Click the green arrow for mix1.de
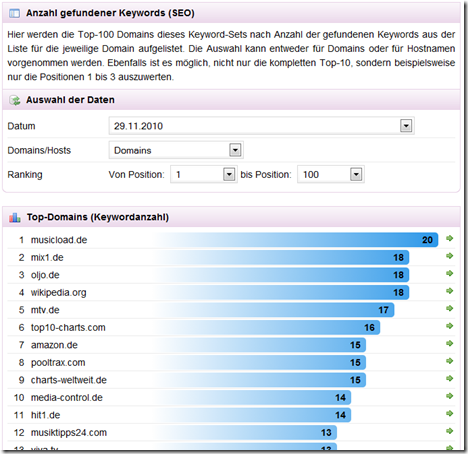The height and width of the screenshot is (454, 468). (x=450, y=256)
